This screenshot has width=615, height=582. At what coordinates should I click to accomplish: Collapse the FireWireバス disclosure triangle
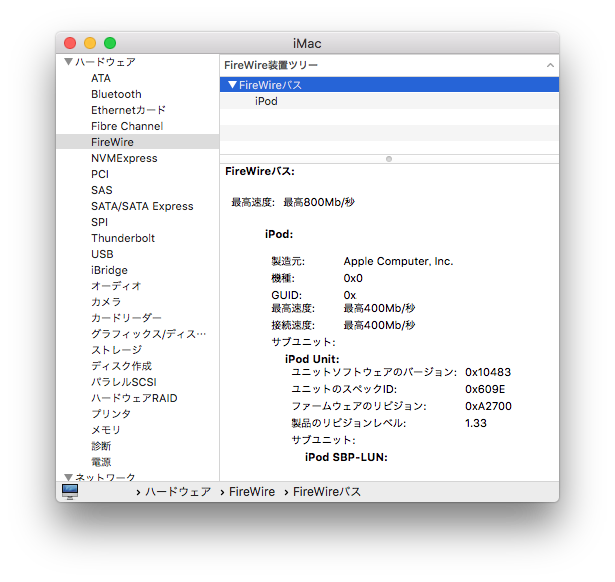point(233,85)
